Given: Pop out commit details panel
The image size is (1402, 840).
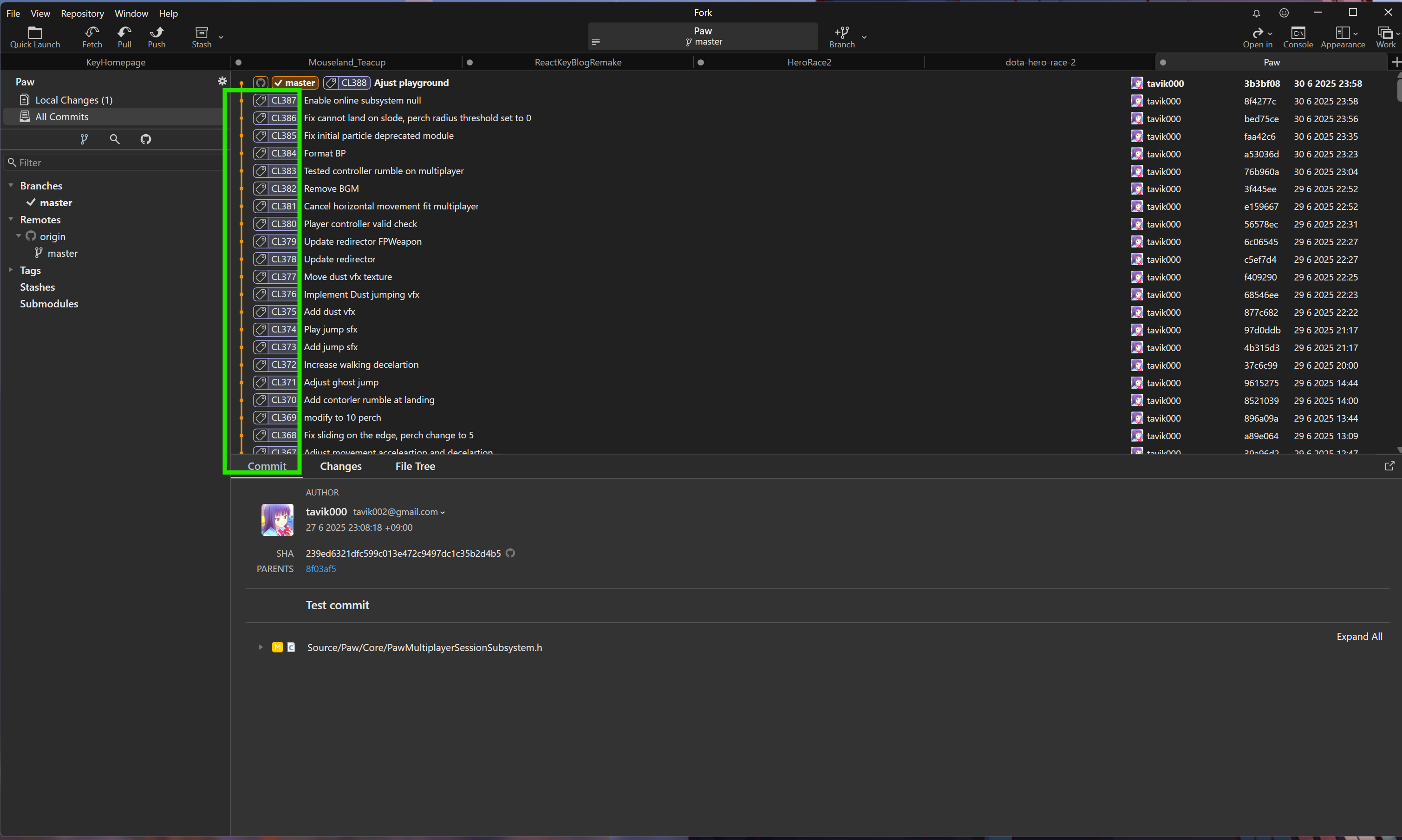Looking at the screenshot, I should coord(1389,466).
